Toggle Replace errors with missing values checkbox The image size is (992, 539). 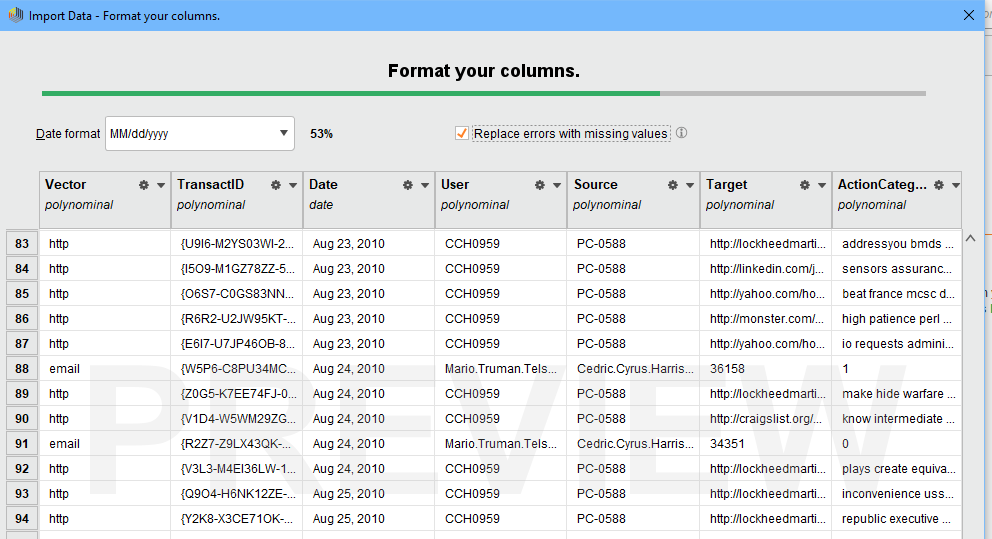click(462, 133)
